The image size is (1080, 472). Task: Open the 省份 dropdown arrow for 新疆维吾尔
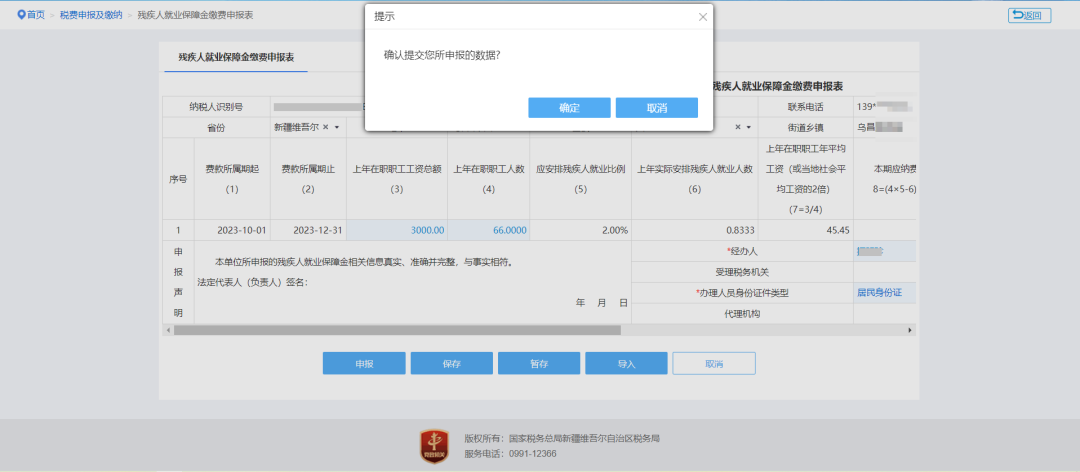point(338,127)
